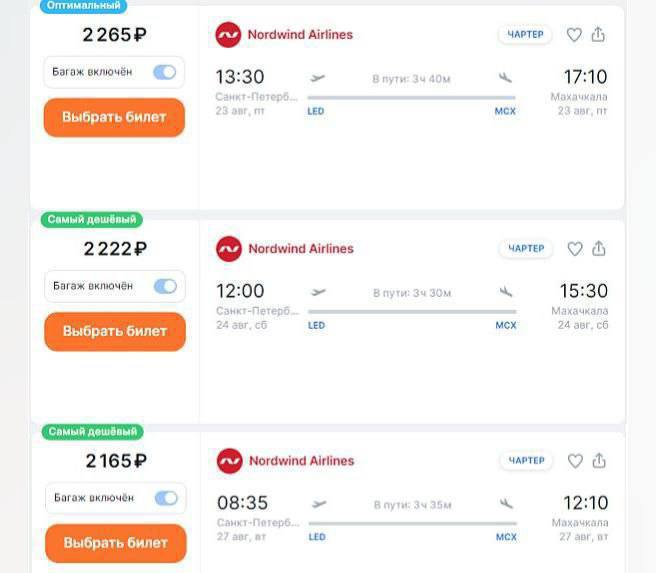The height and width of the screenshot is (573, 656).
Task: Click 'Самый дешёвый' tag above 2165₽
Action: [x=92, y=432]
